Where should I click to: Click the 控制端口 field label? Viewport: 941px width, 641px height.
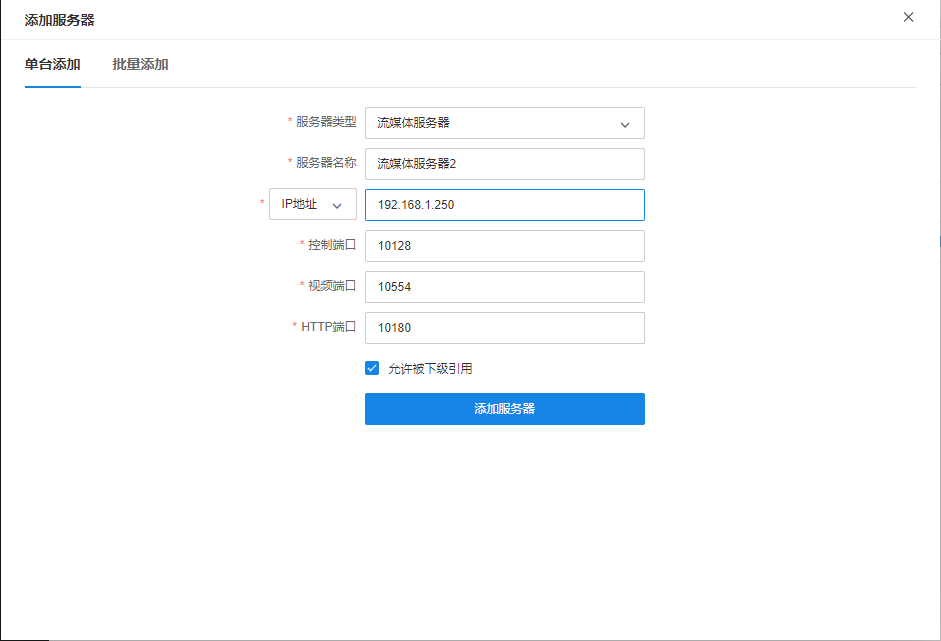[x=332, y=245]
